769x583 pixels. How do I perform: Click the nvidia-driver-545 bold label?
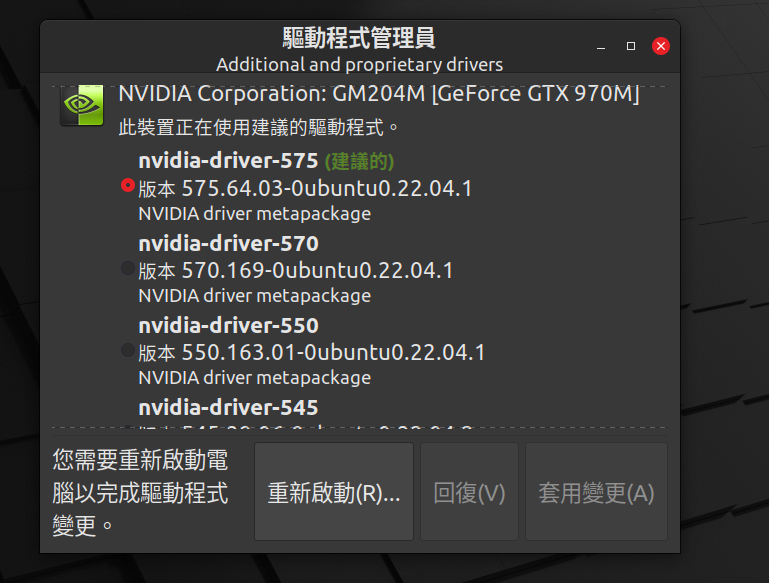[x=229, y=407]
